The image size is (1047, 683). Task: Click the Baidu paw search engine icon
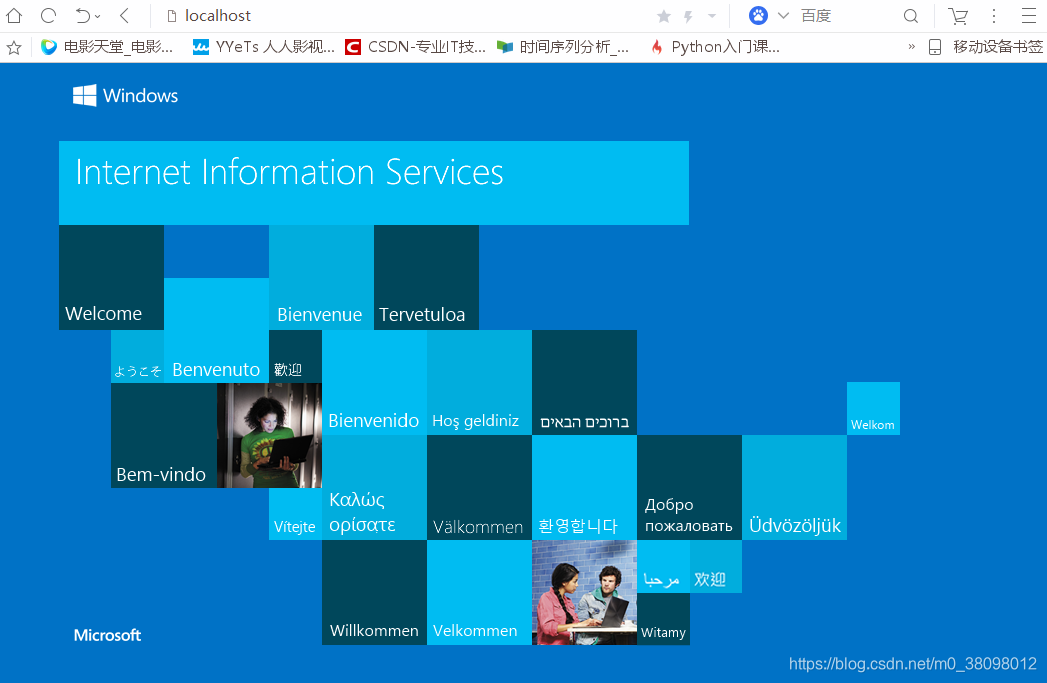tap(759, 15)
